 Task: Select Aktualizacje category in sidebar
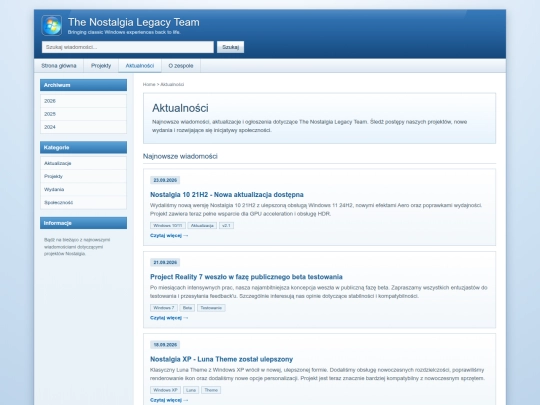point(83,163)
